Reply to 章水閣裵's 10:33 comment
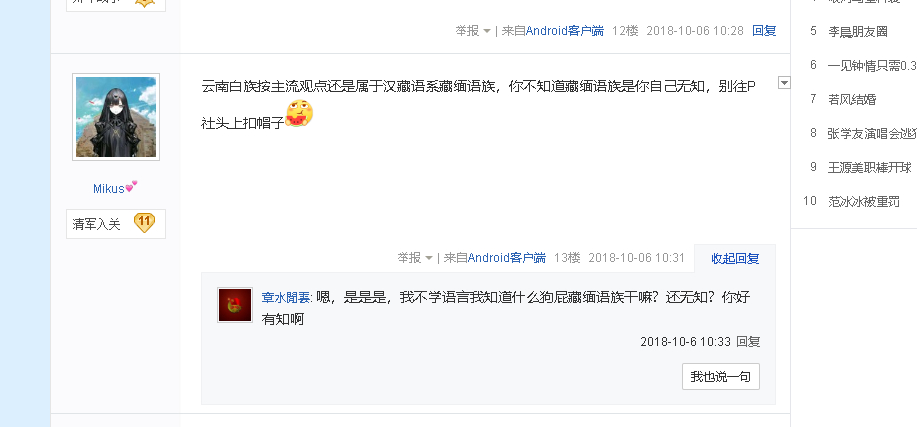The height and width of the screenshot is (427, 917). (748, 342)
